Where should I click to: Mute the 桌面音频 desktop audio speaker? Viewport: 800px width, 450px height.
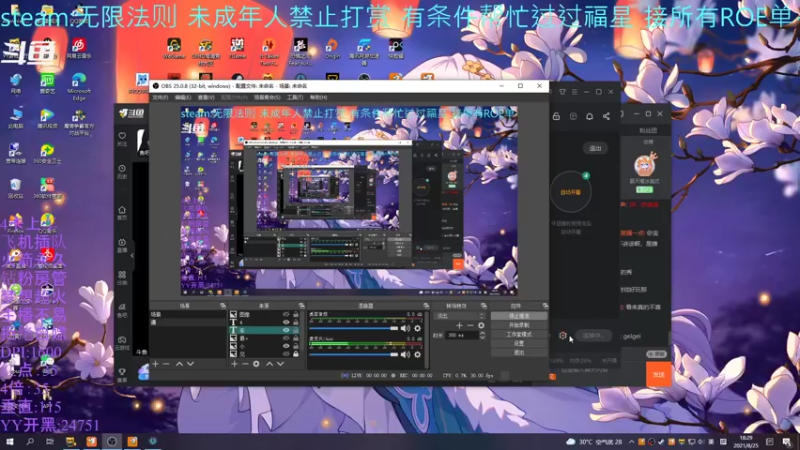(405, 329)
